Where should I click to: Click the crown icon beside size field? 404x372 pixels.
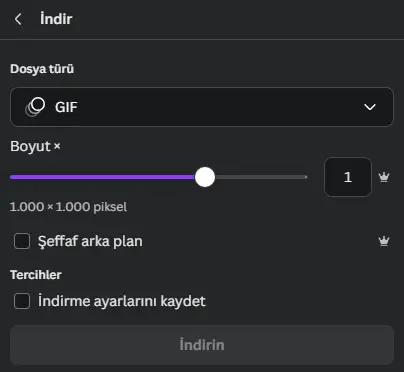[384, 177]
